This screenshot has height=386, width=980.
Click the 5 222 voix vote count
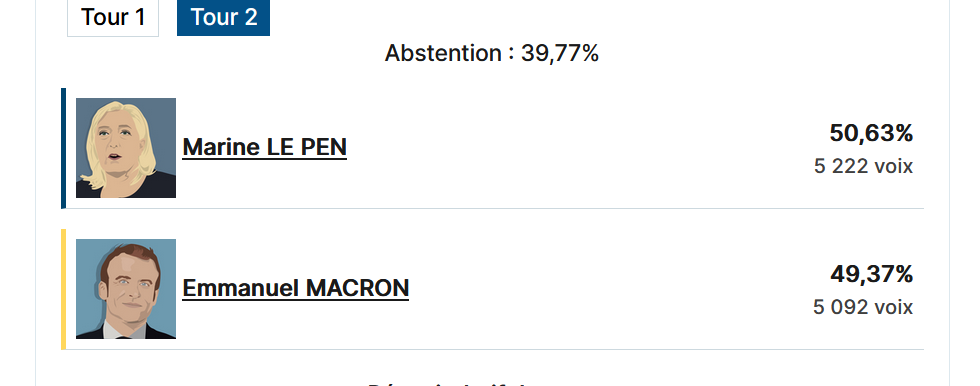864,166
